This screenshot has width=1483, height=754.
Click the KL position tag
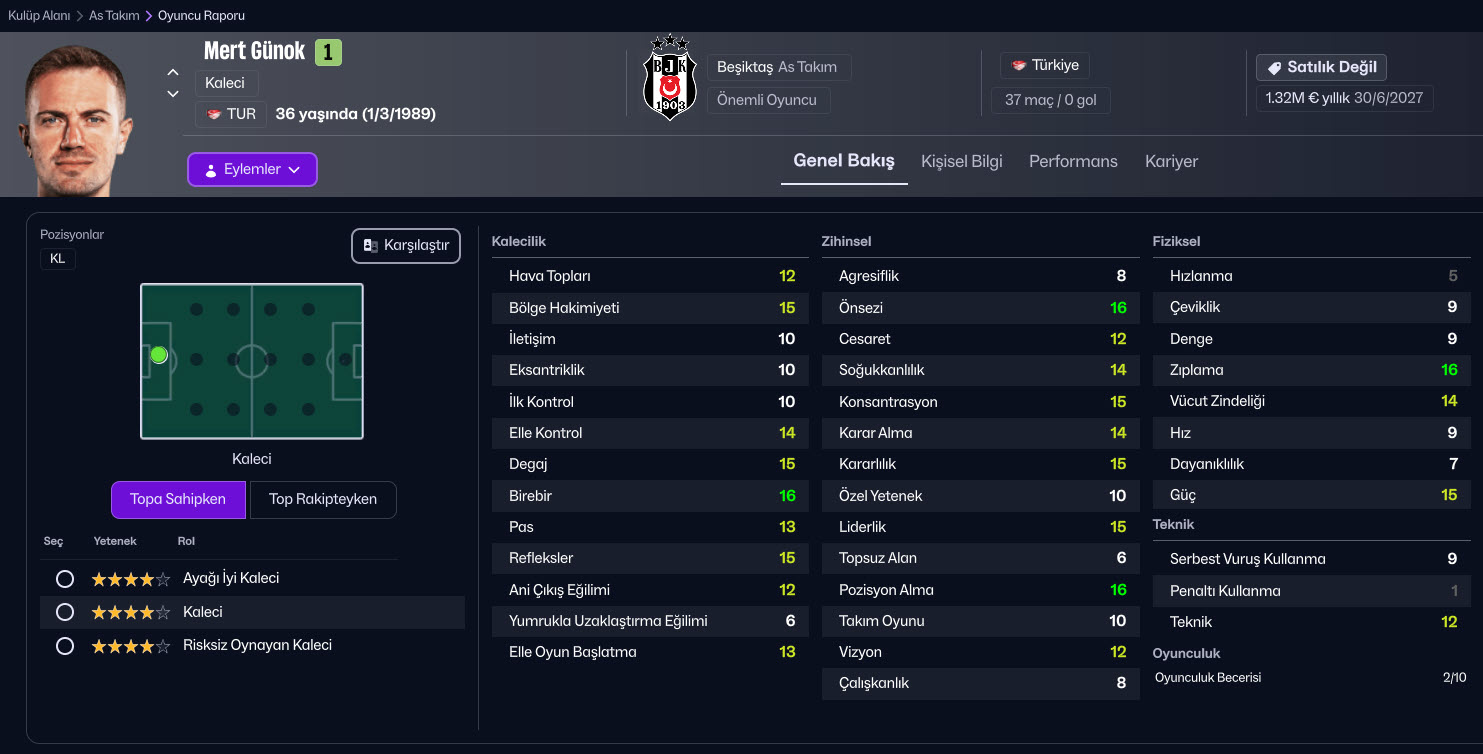click(x=57, y=259)
